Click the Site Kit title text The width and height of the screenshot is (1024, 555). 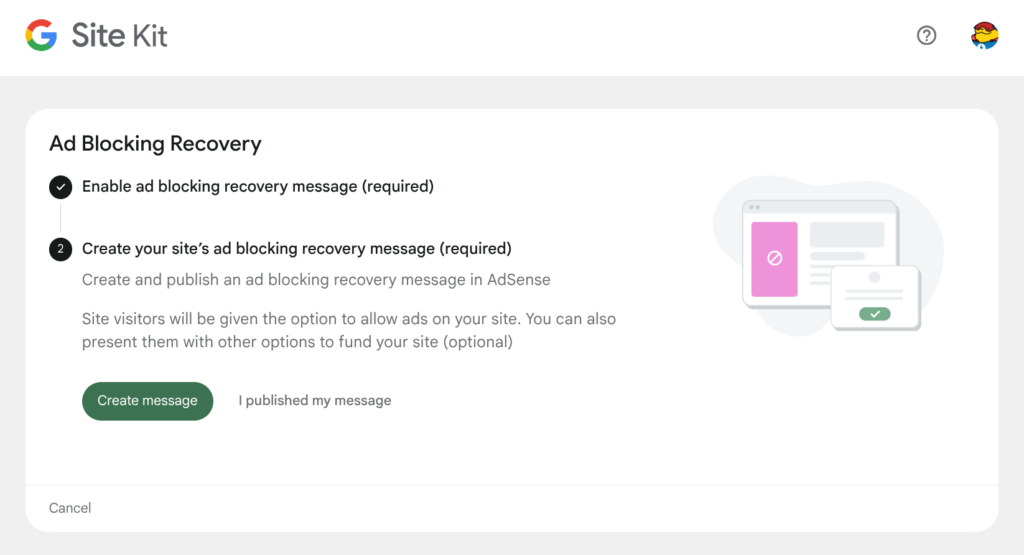[x=120, y=35]
